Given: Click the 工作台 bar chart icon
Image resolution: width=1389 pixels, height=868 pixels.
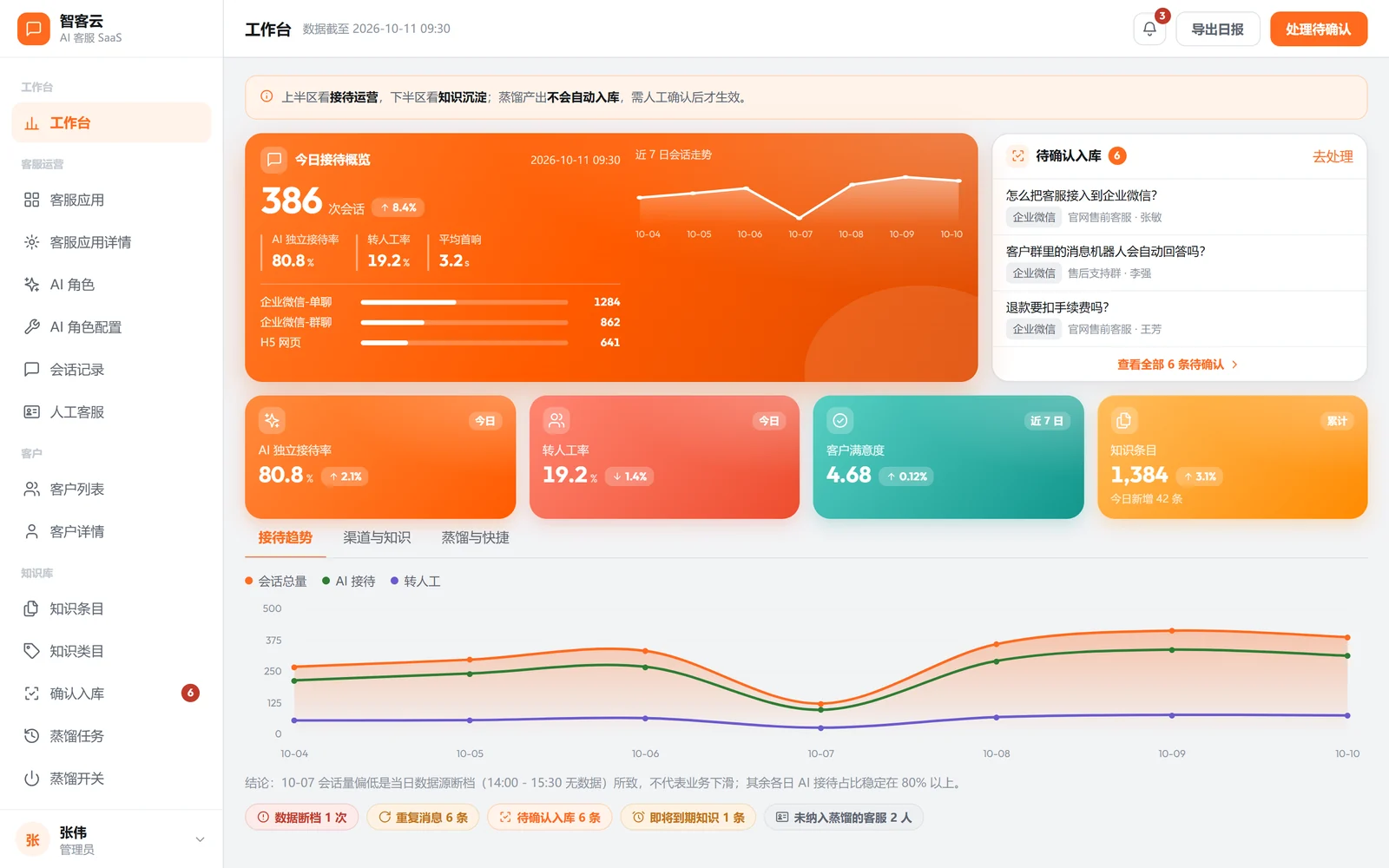Looking at the screenshot, I should (32, 123).
